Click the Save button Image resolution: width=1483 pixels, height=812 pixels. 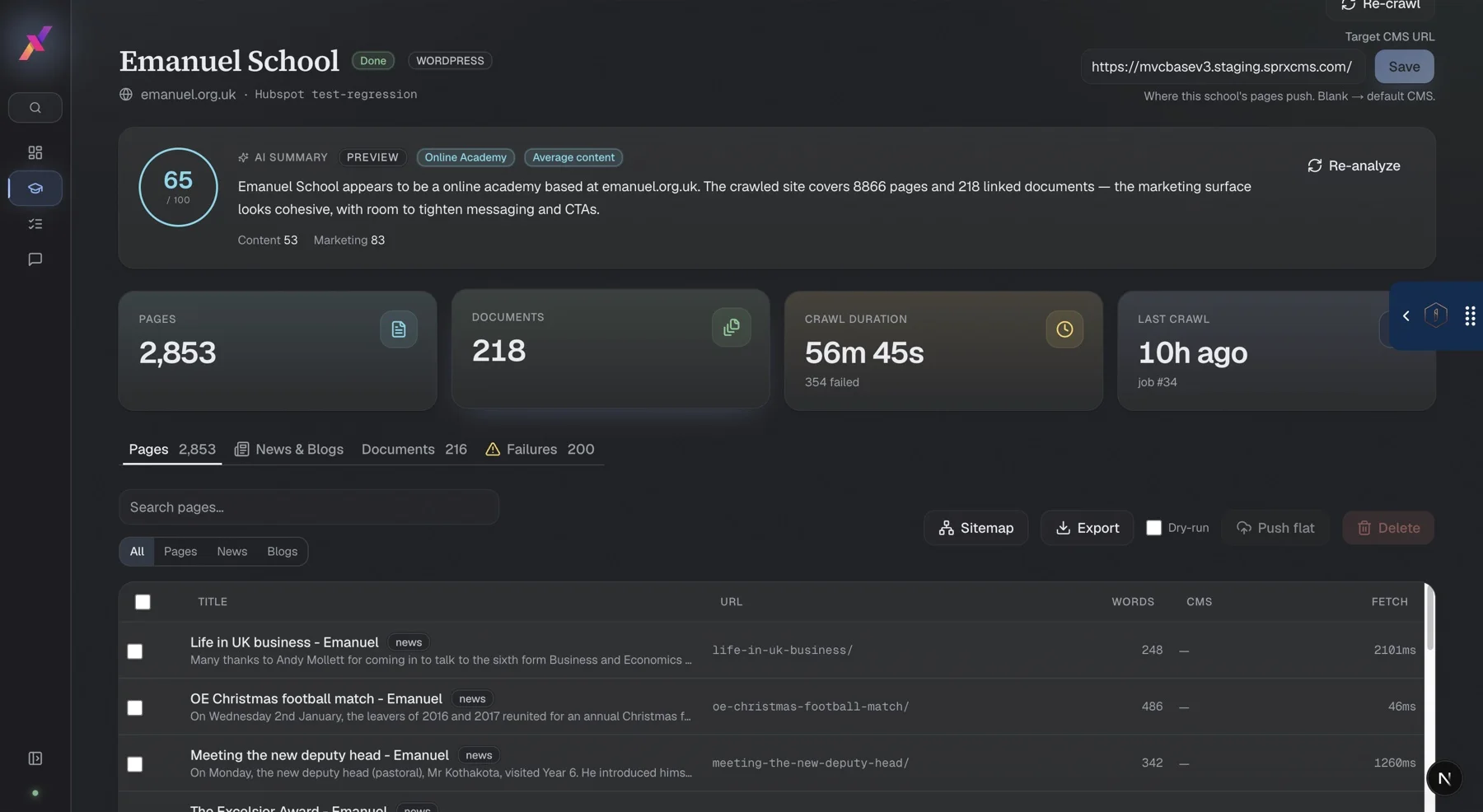(1404, 67)
